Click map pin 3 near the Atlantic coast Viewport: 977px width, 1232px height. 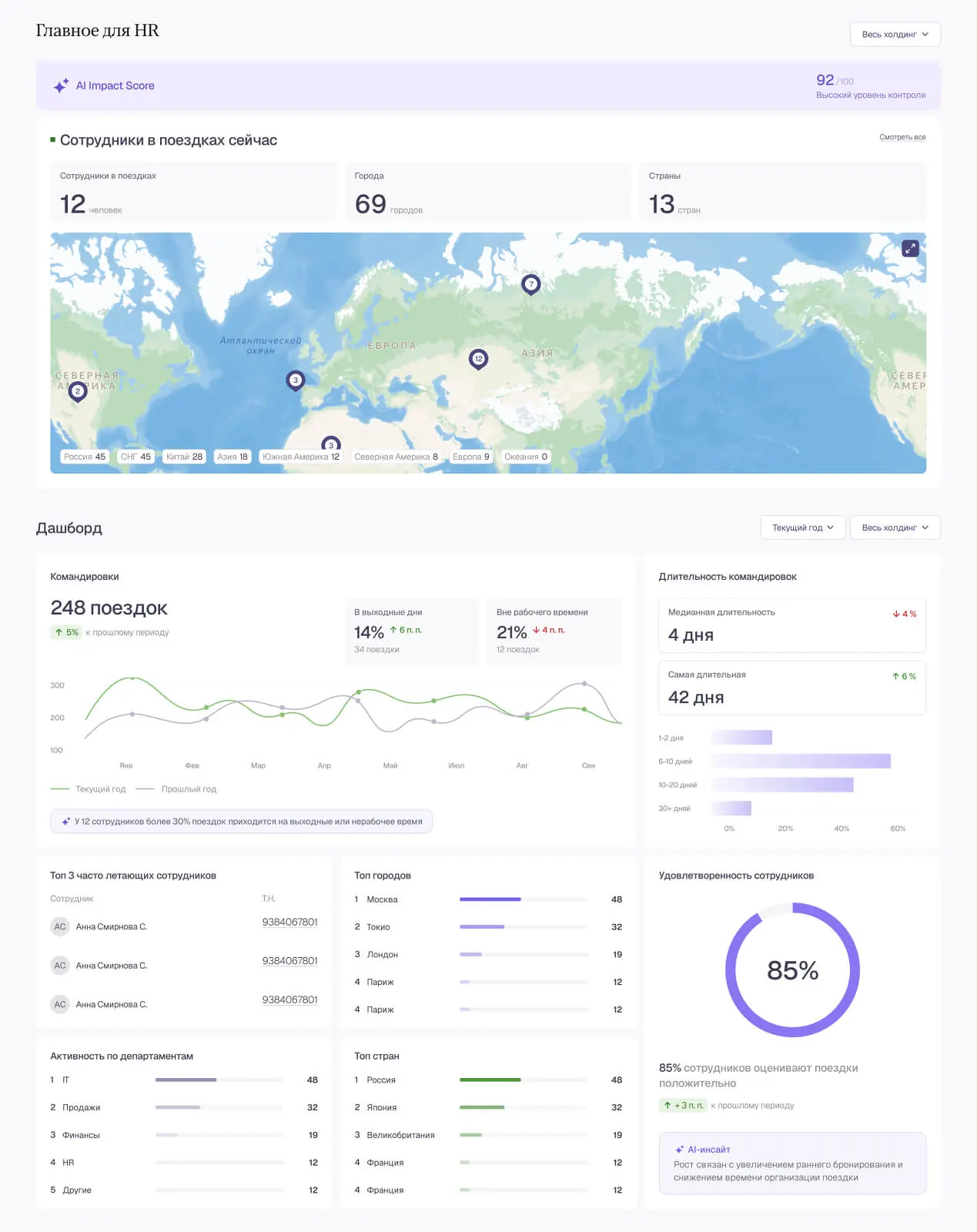coord(296,380)
